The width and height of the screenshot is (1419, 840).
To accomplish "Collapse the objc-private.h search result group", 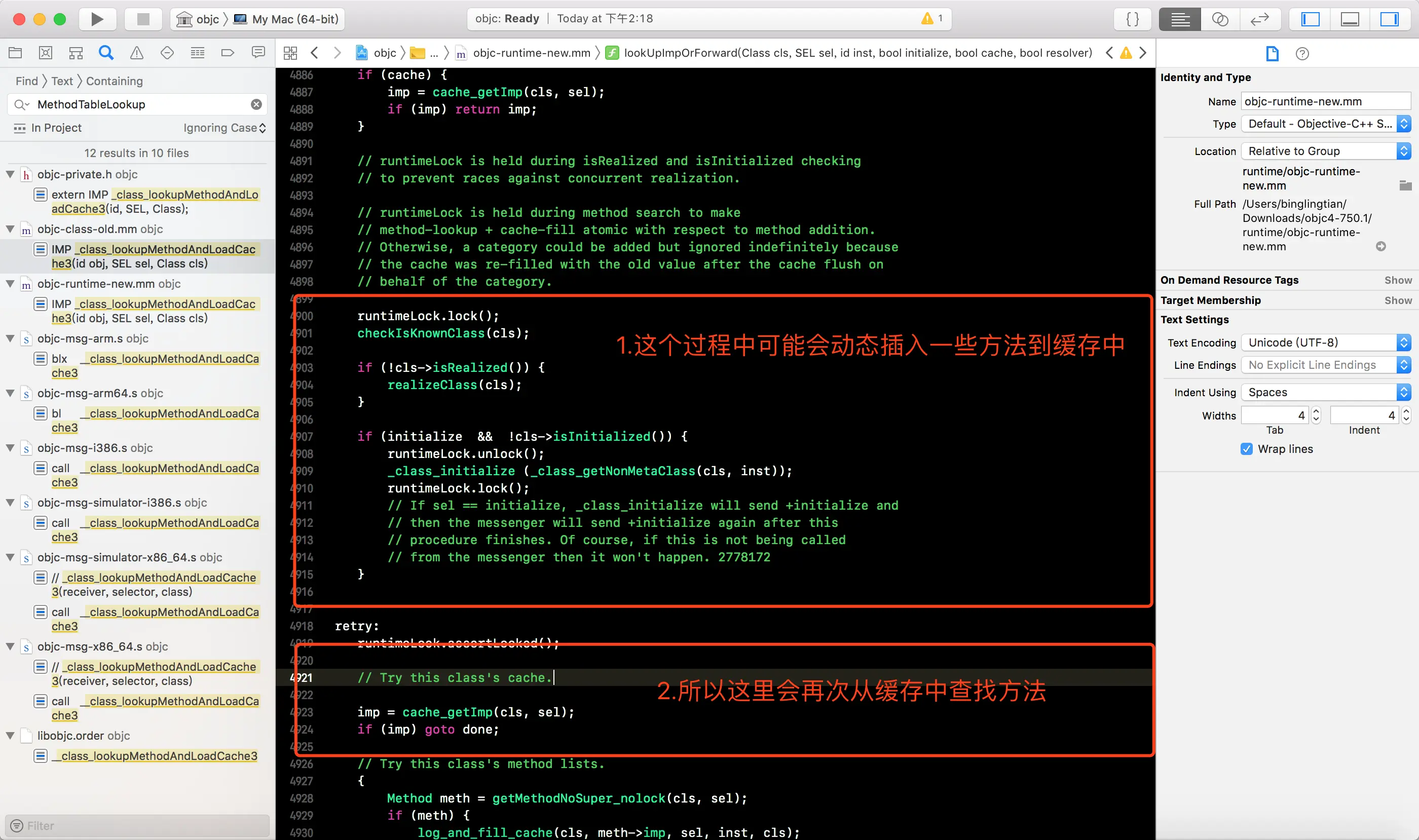I will pos(10,174).
